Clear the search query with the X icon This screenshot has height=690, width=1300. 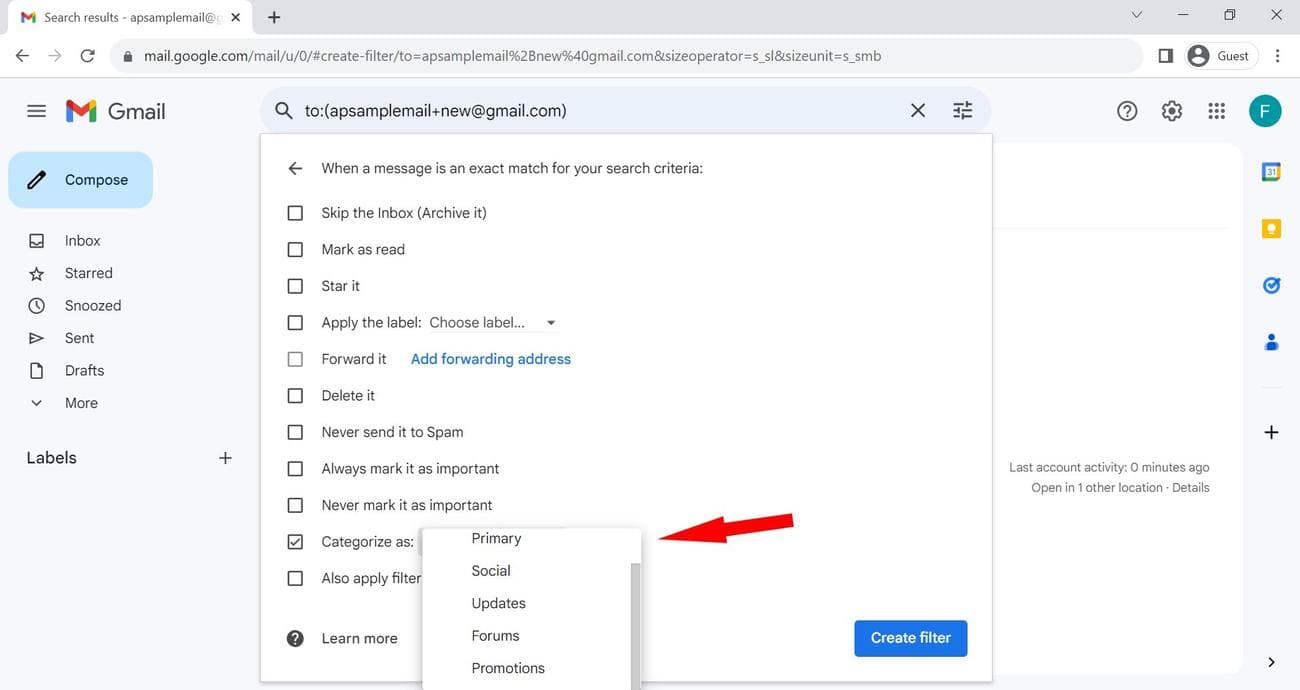tap(917, 110)
